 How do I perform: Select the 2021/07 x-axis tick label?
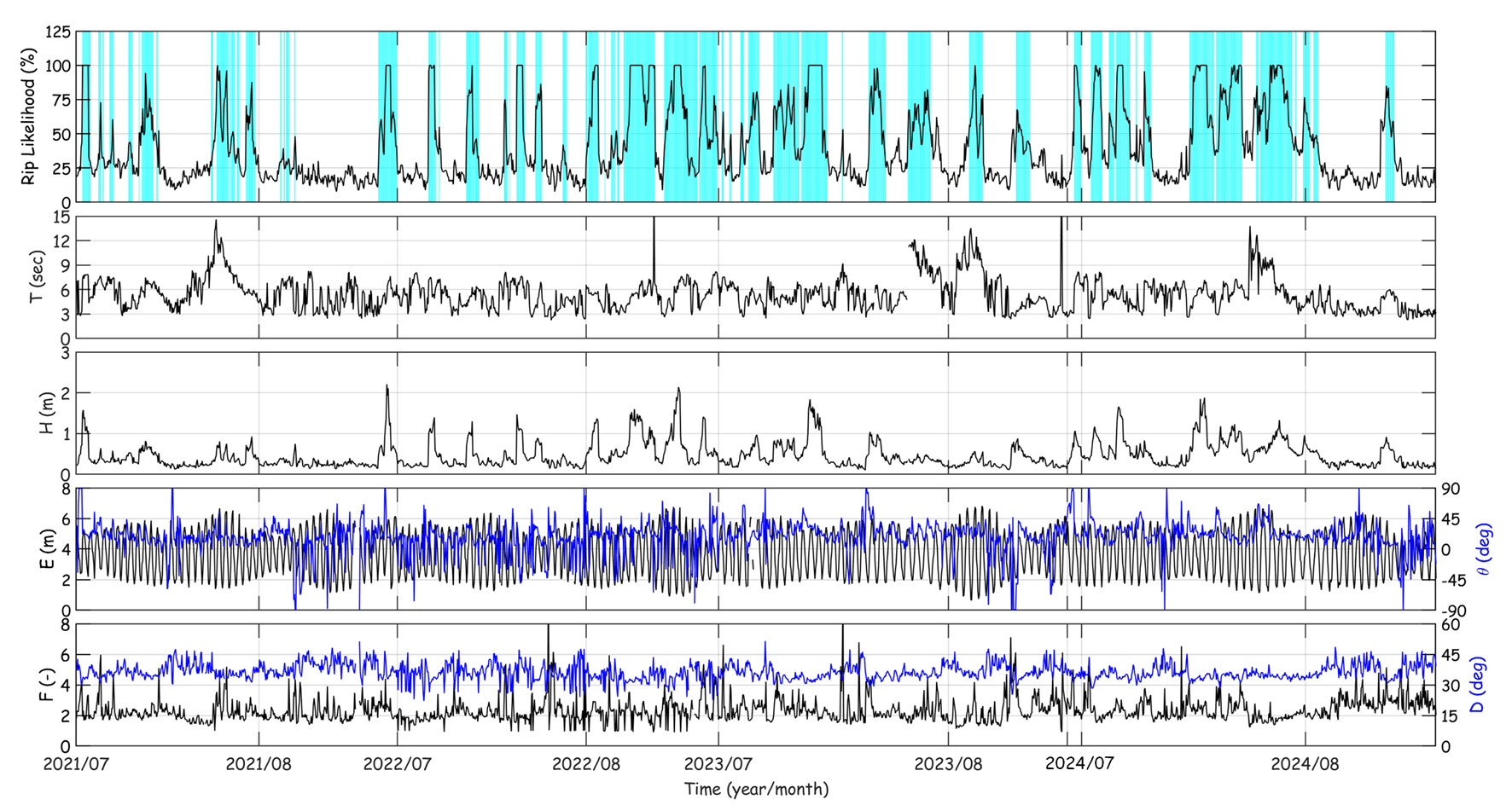(x=76, y=764)
